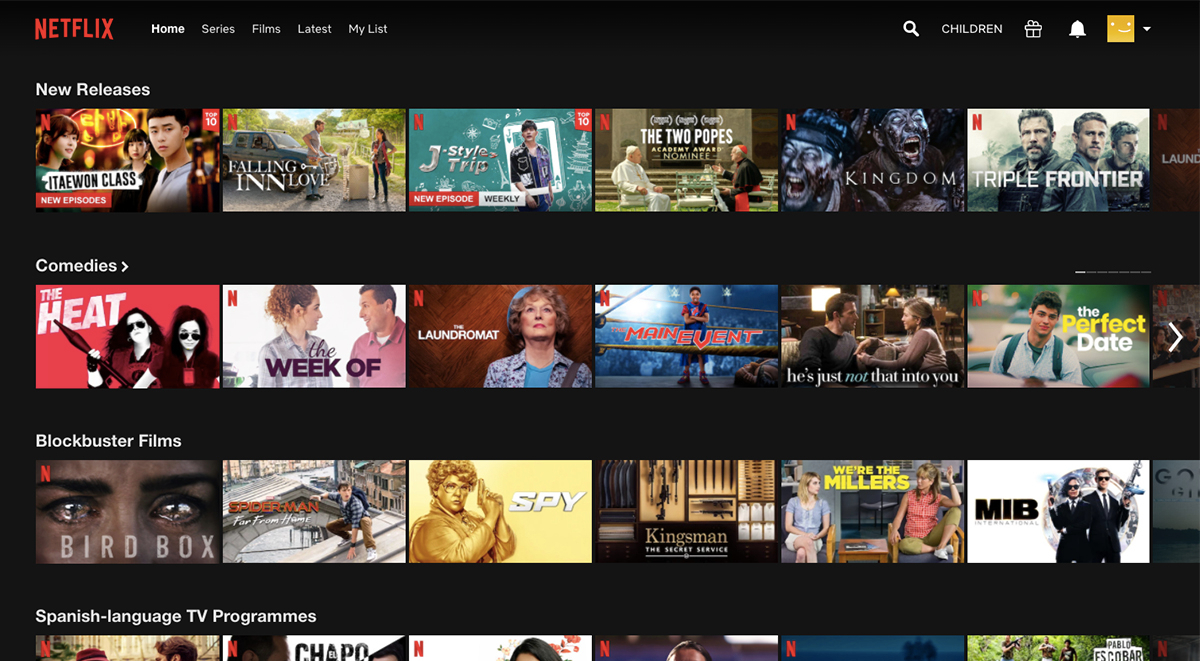Open the Films menu item
Screen dimensions: 1200x661
[266, 29]
